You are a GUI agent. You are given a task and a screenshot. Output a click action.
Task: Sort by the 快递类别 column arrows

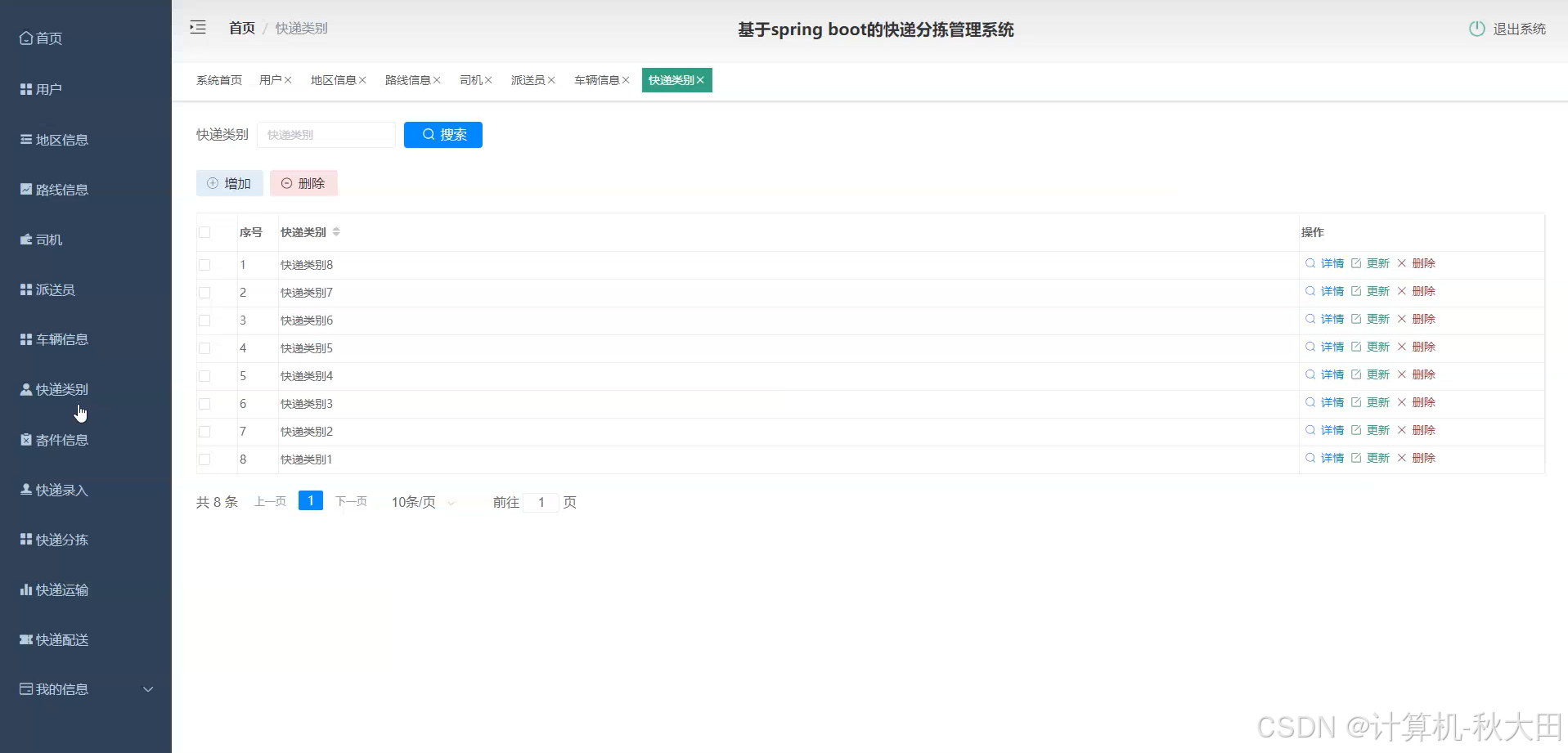click(336, 232)
